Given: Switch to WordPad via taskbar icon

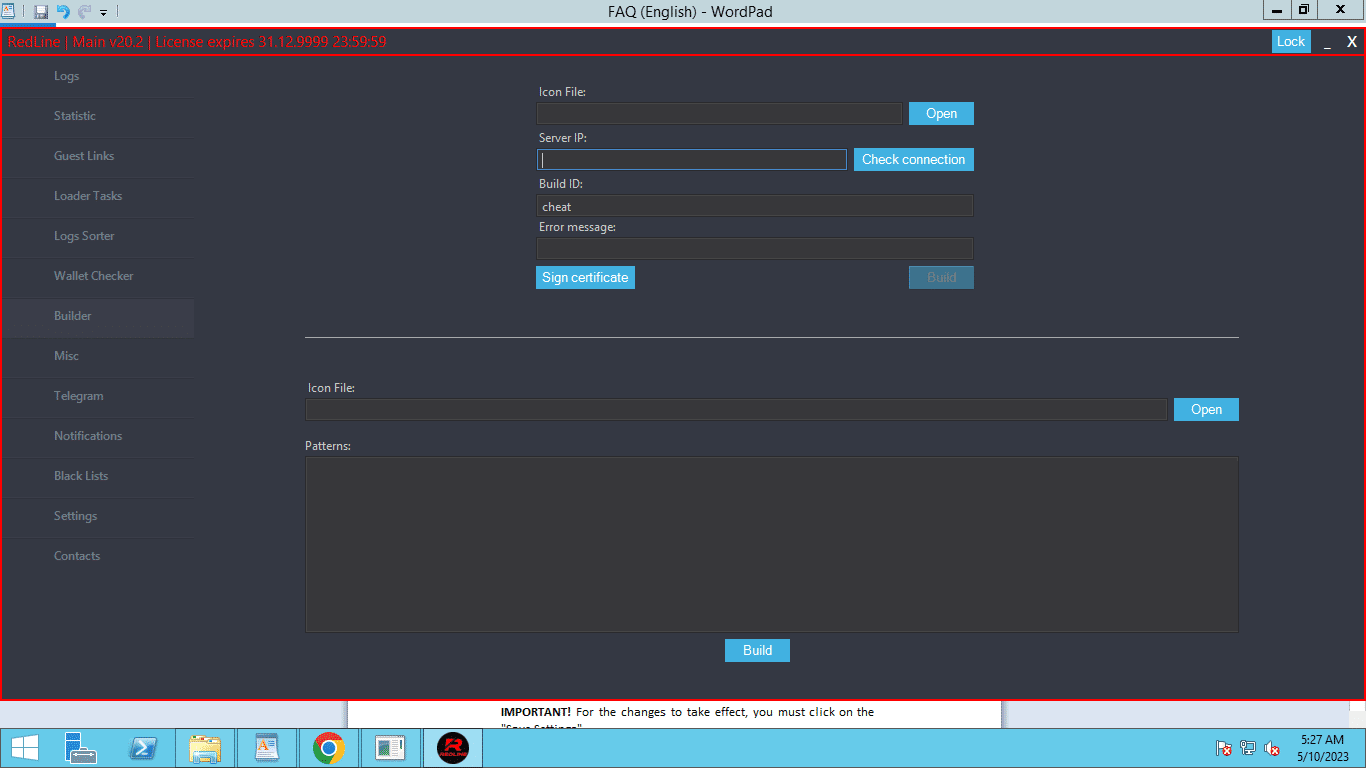Looking at the screenshot, I should point(267,748).
